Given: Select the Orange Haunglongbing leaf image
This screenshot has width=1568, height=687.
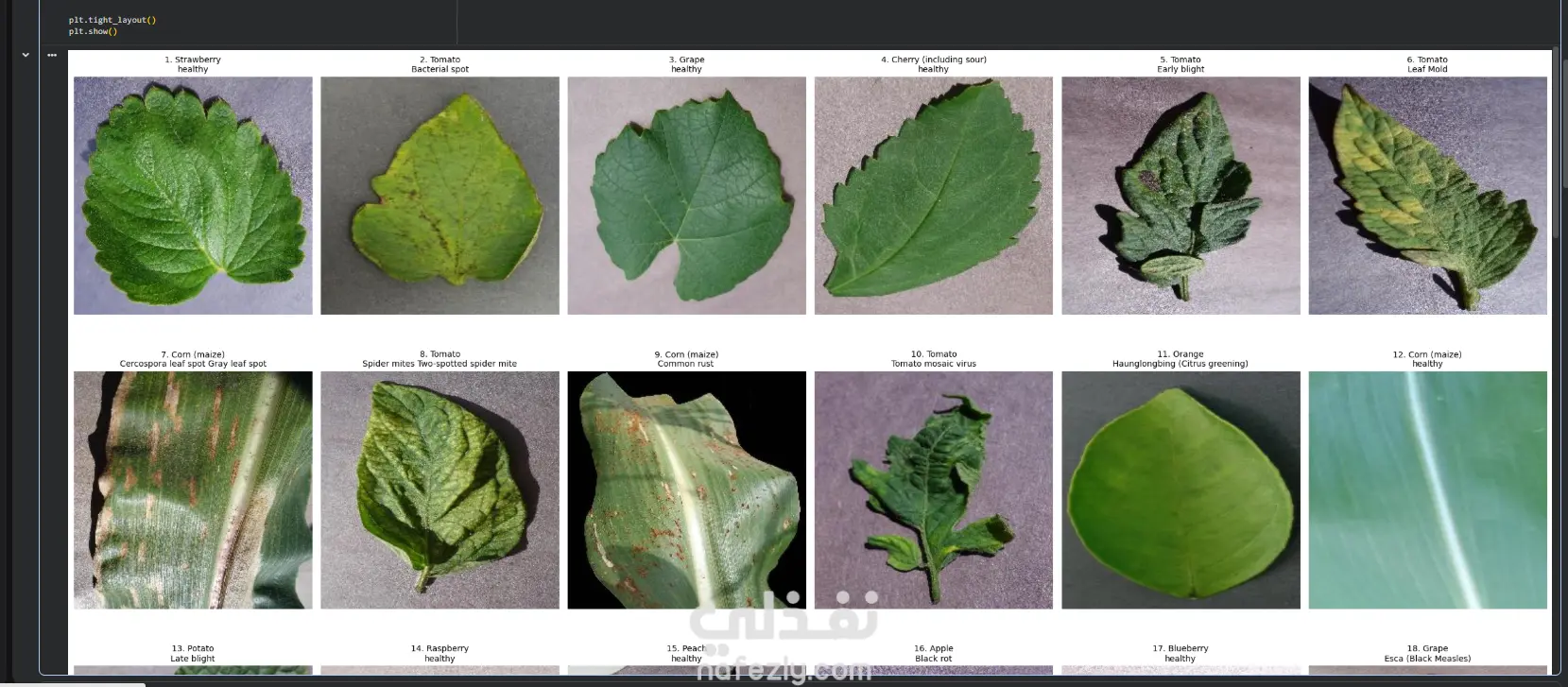Looking at the screenshot, I should tap(1180, 490).
